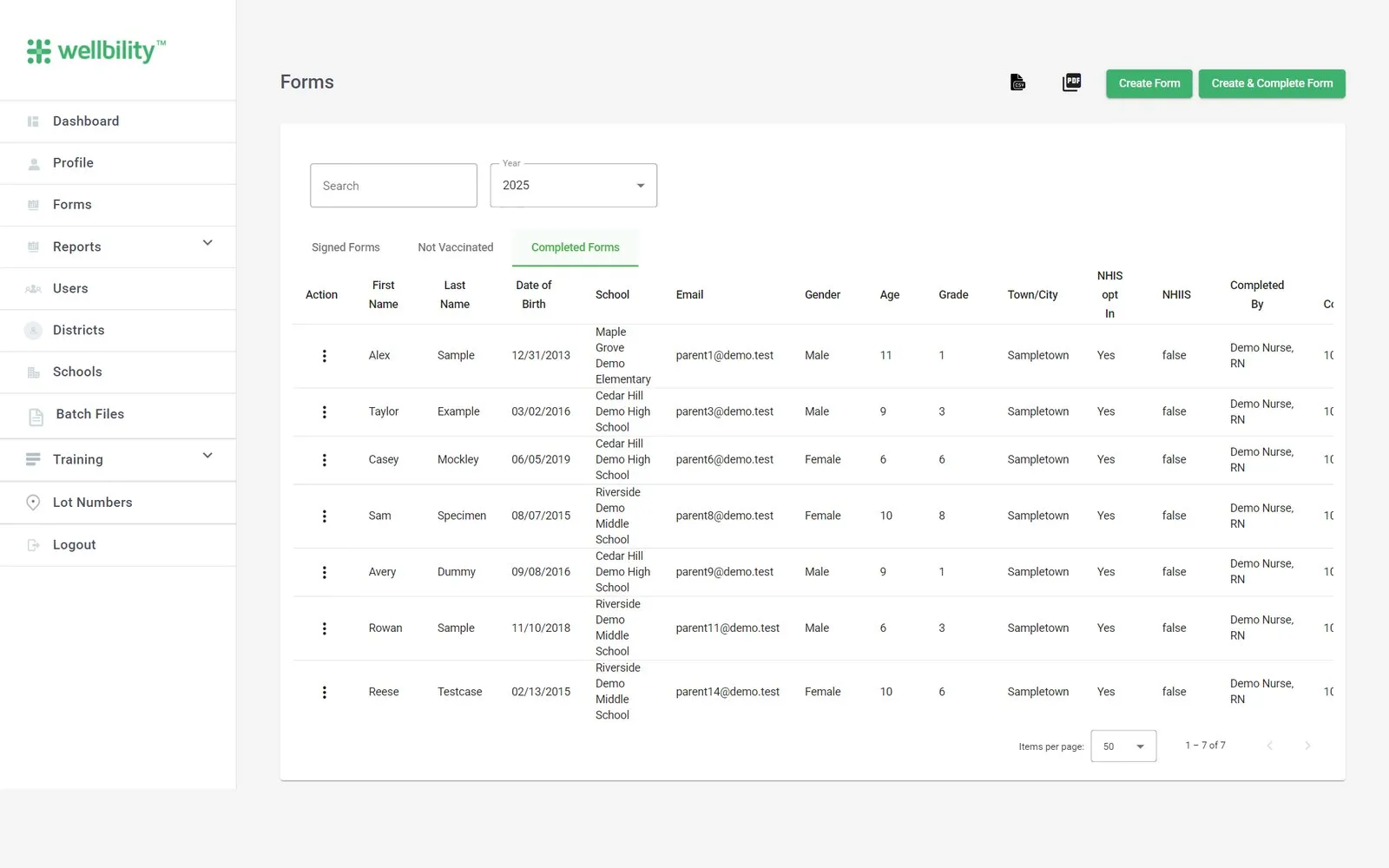Click the Districts sidebar icon
Screen dimensions: 1389x868
[33, 331]
